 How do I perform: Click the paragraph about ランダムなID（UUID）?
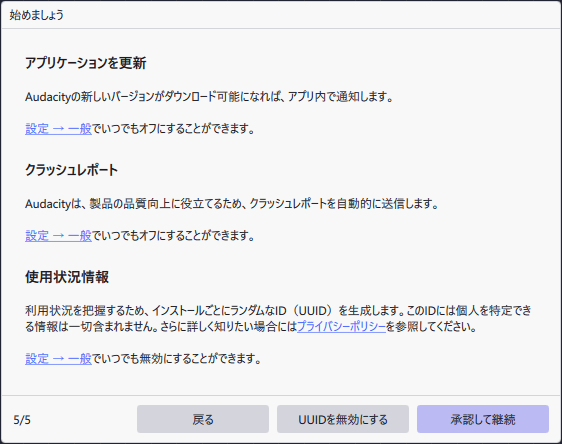(x=278, y=318)
